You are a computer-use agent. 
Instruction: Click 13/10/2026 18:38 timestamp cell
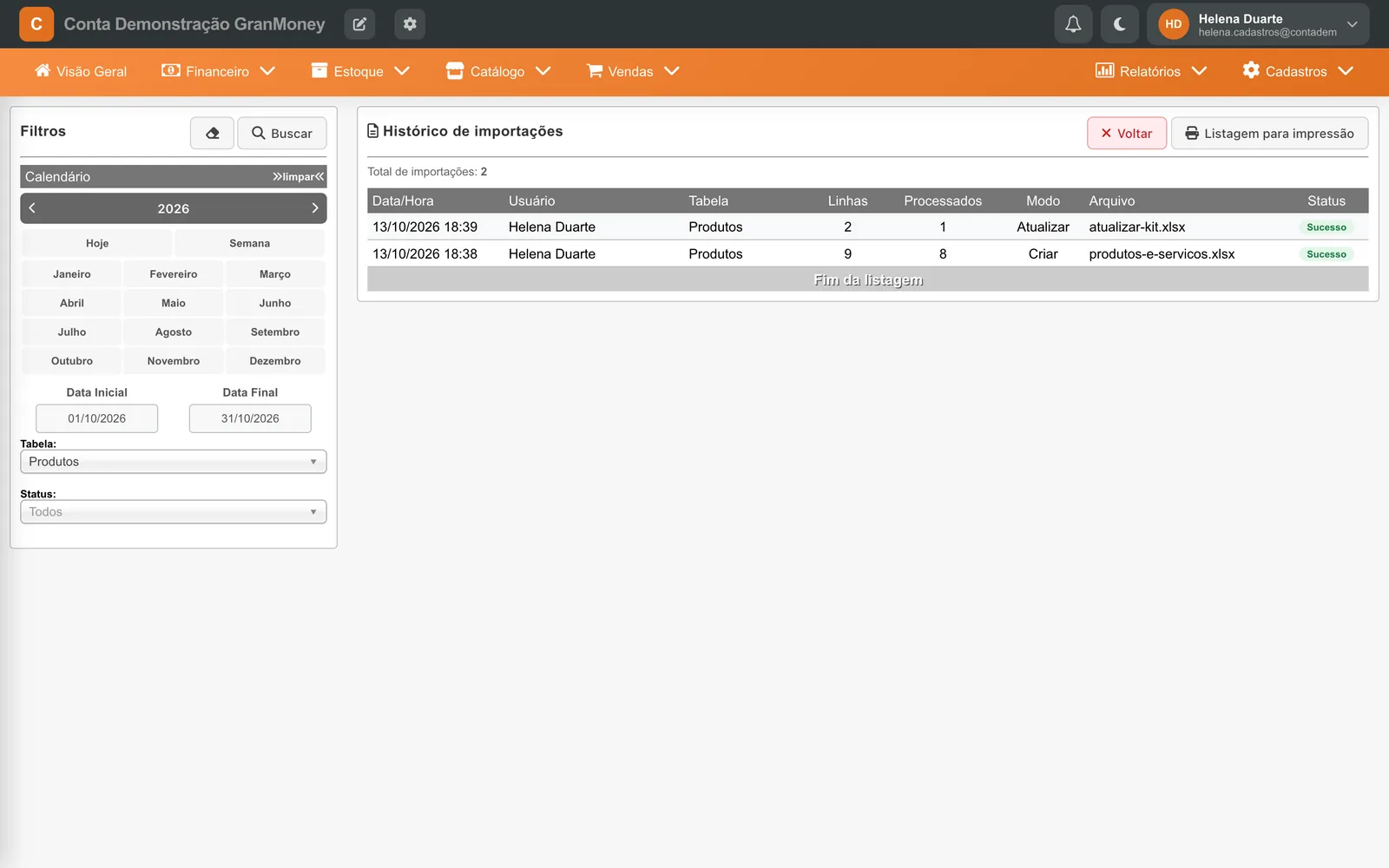click(425, 254)
